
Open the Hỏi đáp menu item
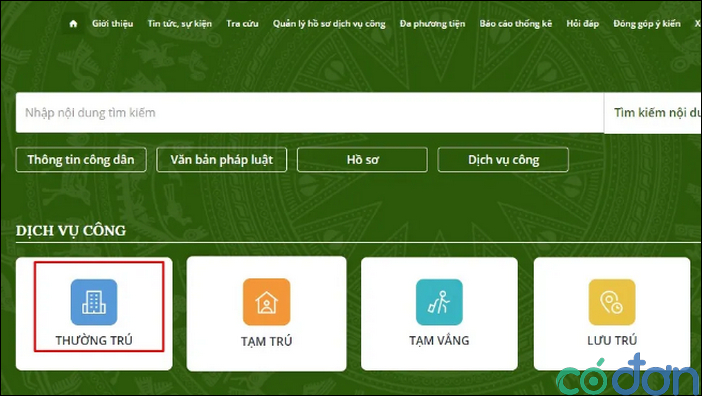point(582,24)
